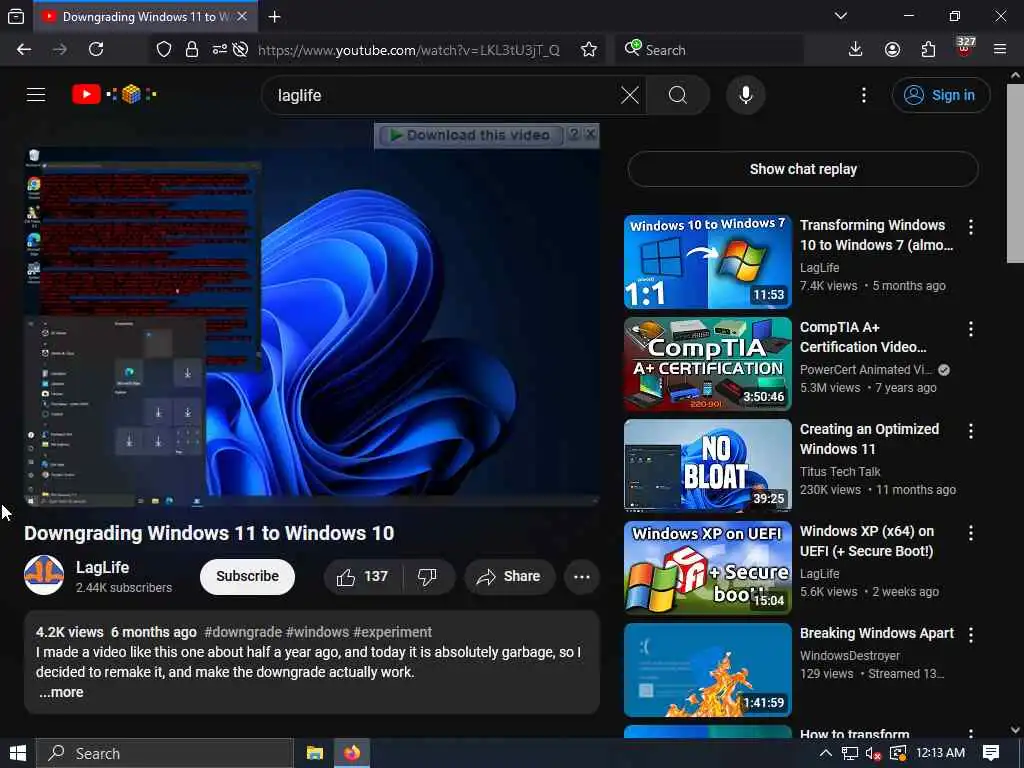Open LagLife channel avatar
Screen dimensions: 1024x768
pyautogui.click(x=44, y=575)
